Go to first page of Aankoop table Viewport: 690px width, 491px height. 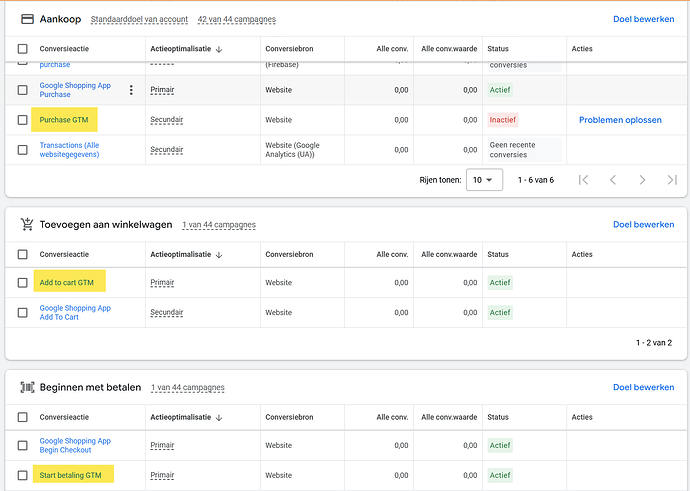click(x=584, y=180)
